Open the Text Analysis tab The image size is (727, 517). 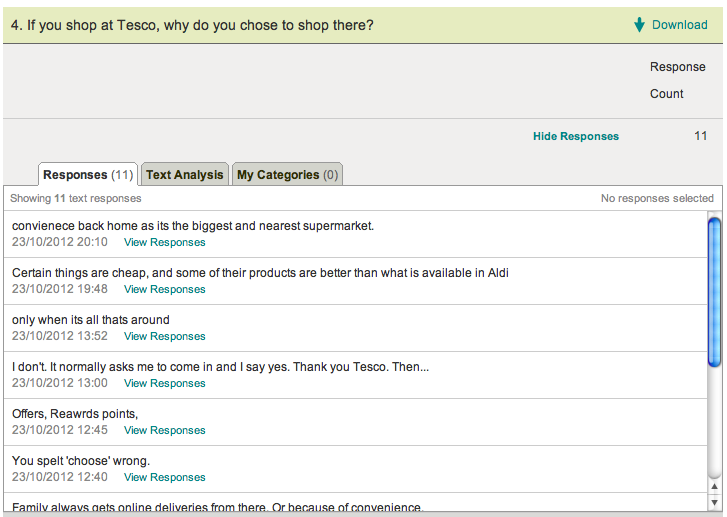pos(185,175)
